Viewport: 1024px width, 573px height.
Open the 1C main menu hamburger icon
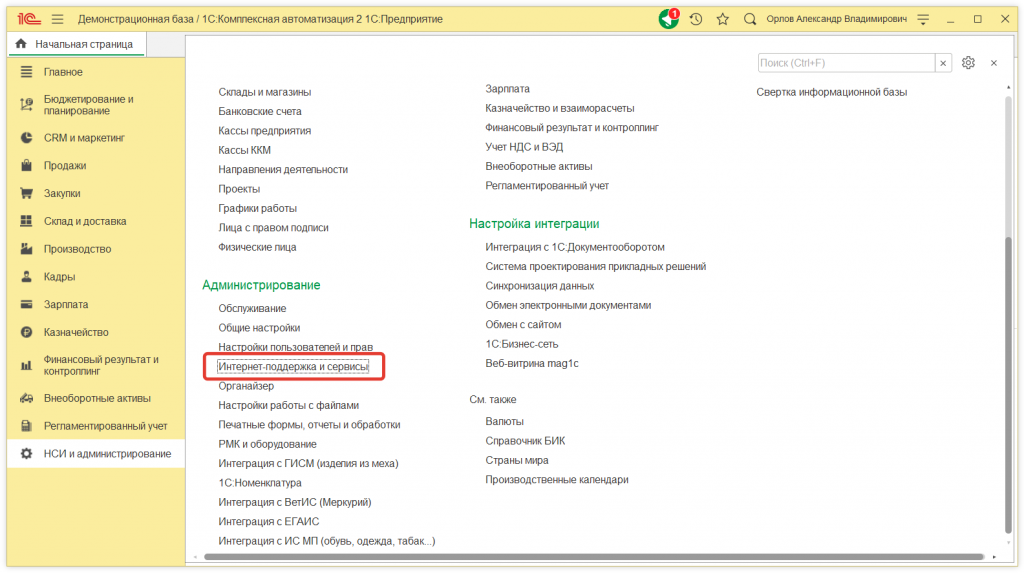coord(57,19)
